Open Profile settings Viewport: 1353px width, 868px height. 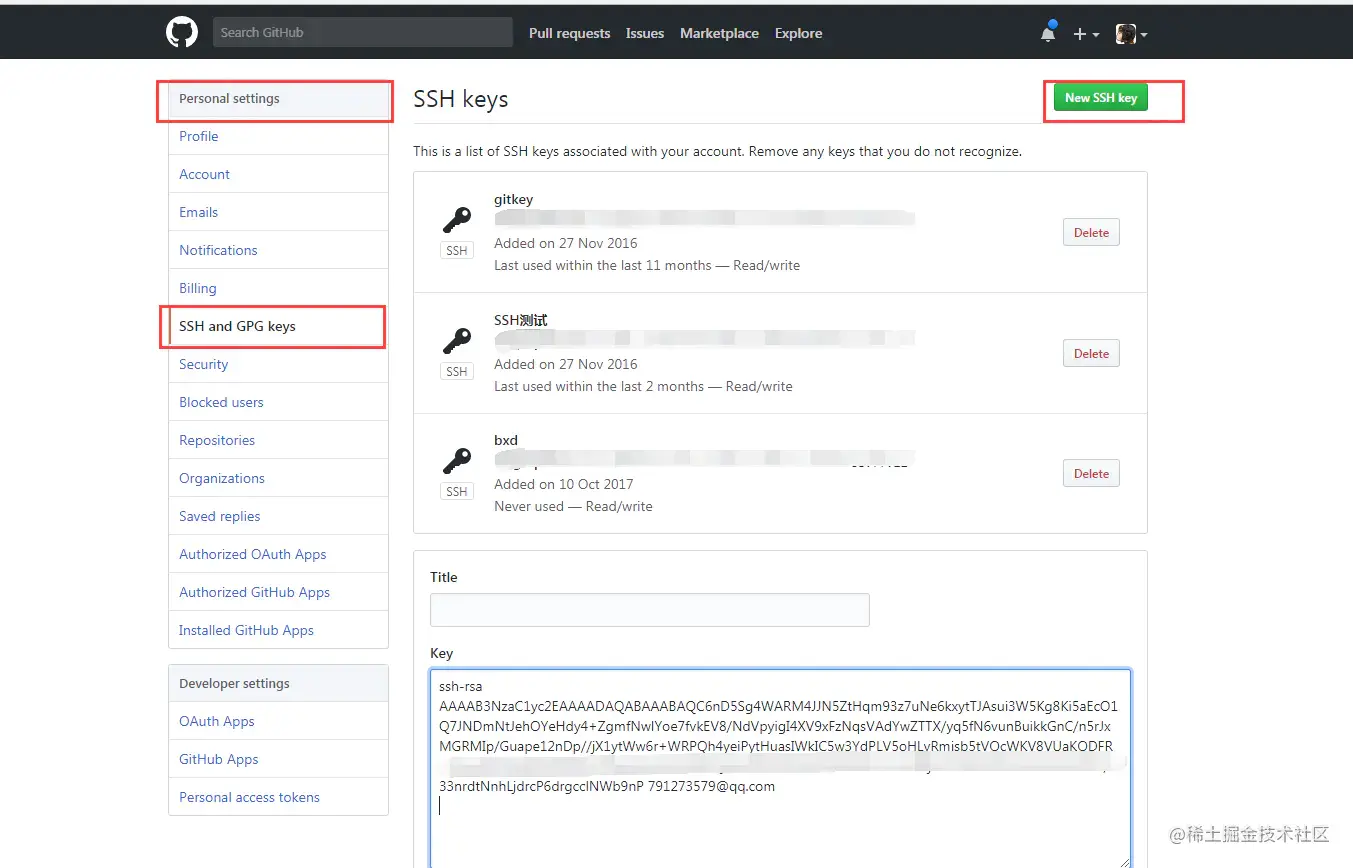click(x=278, y=136)
